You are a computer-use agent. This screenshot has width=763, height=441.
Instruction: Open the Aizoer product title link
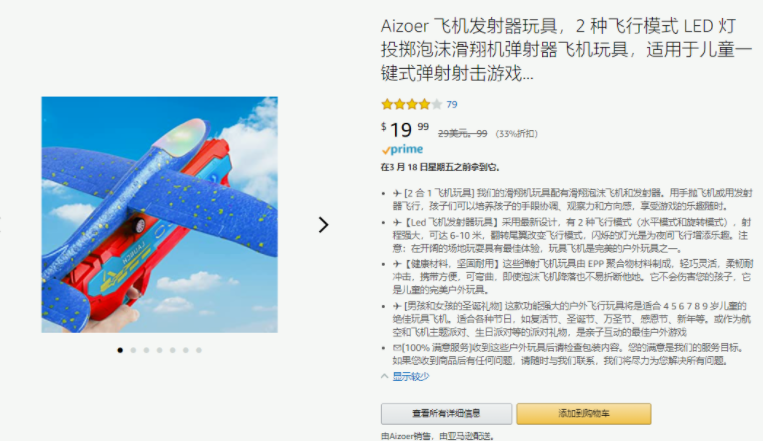click(x=566, y=49)
